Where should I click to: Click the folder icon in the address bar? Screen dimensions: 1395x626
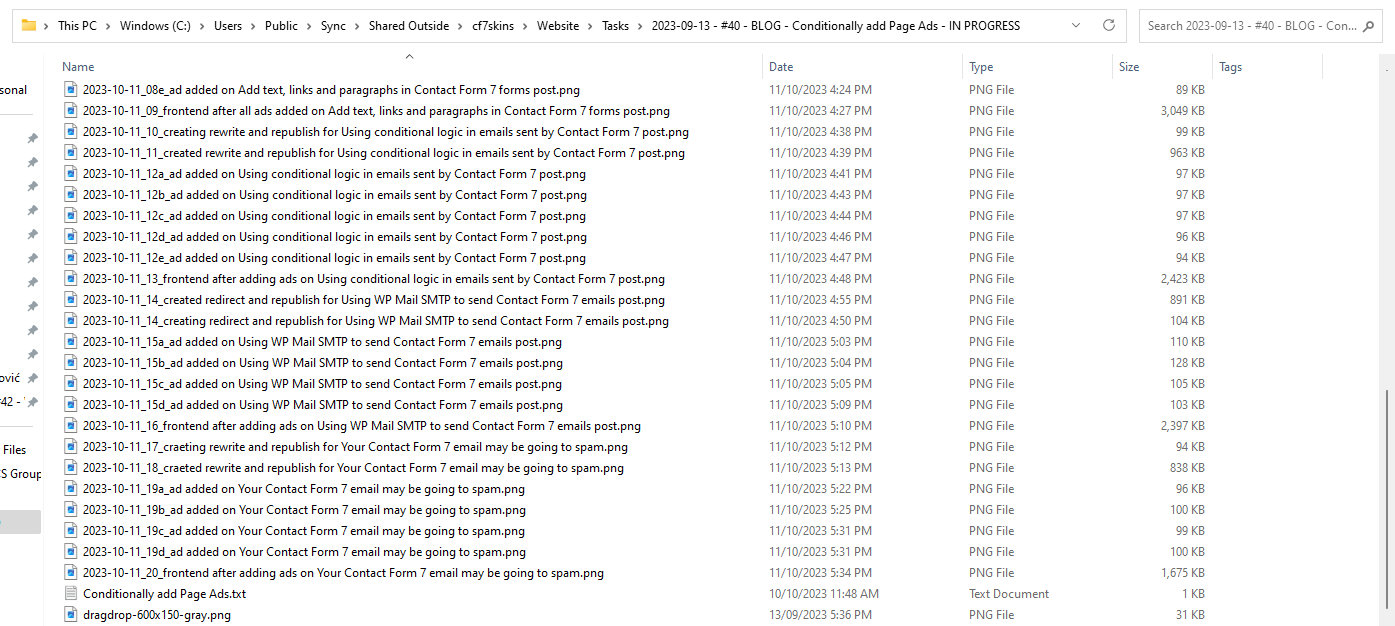[x=29, y=25]
